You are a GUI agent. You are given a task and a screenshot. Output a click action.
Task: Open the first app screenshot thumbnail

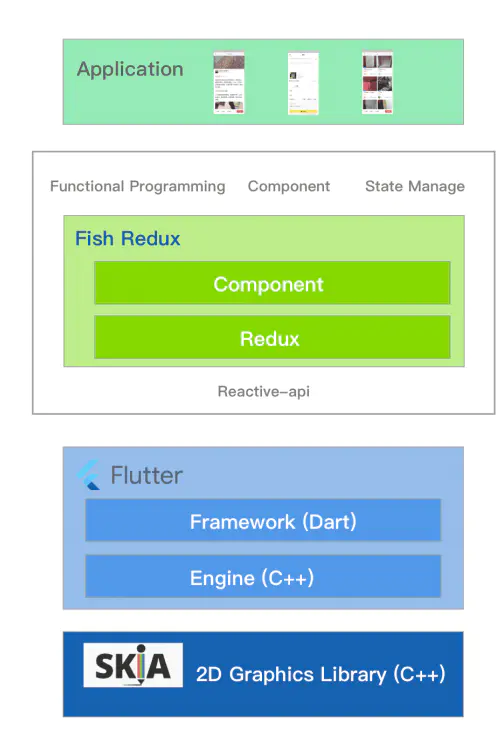[229, 83]
